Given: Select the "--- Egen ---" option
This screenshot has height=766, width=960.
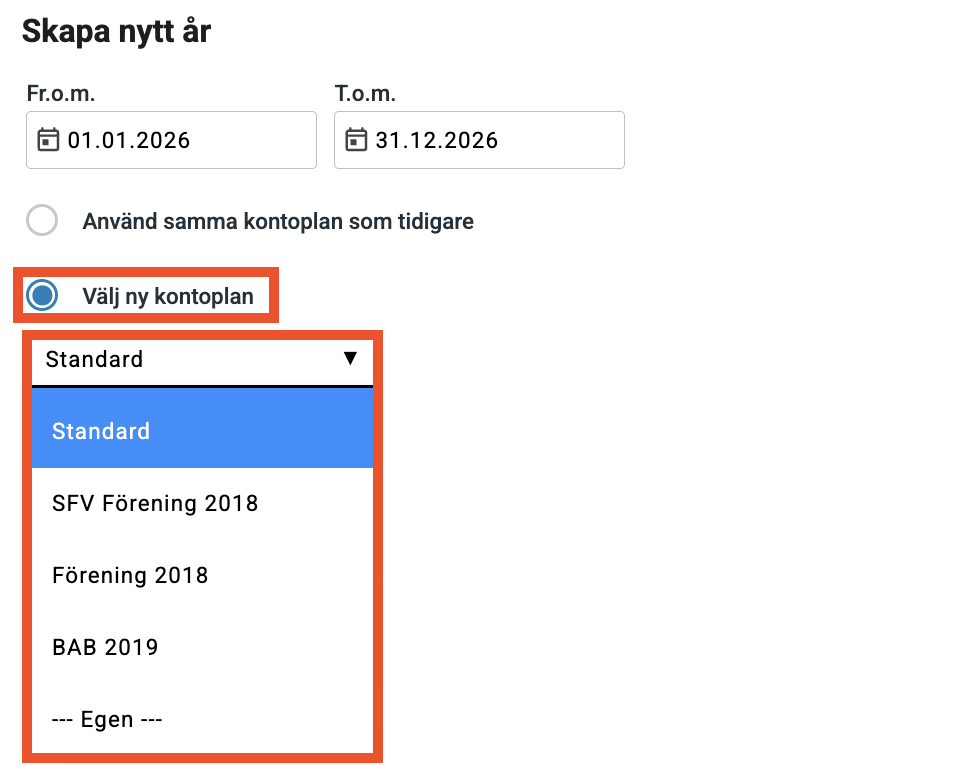Looking at the screenshot, I should pyautogui.click(x=107, y=719).
